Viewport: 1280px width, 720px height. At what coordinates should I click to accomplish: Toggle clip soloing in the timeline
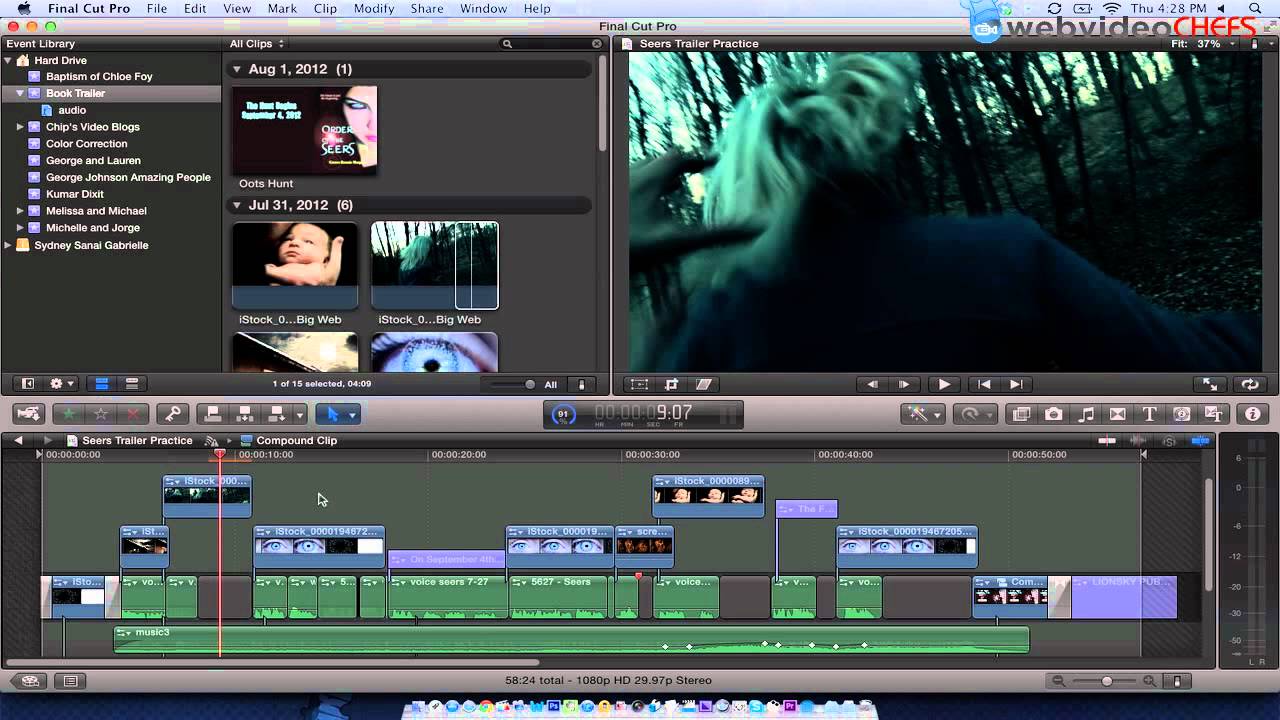[x=1169, y=440]
